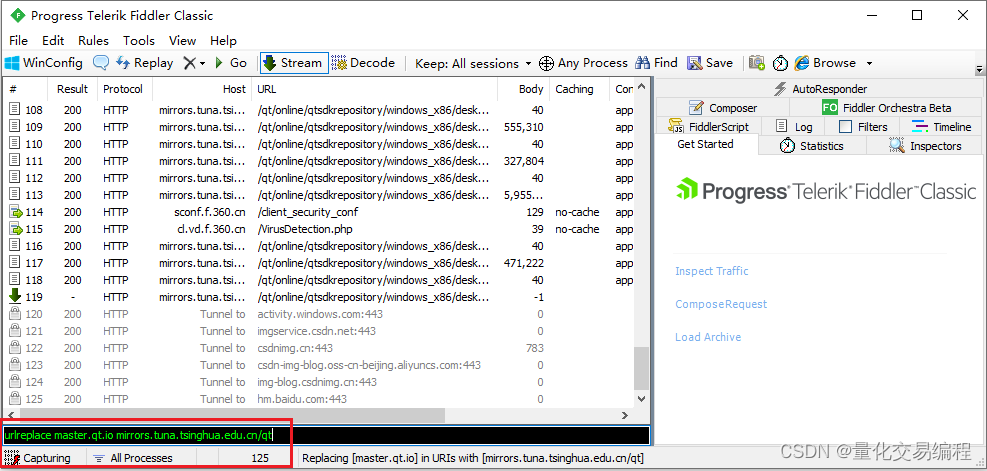Select session 123 csdn-img-blog aliyuncs tunnel
Screen dimensions: 987x471
[321, 365]
